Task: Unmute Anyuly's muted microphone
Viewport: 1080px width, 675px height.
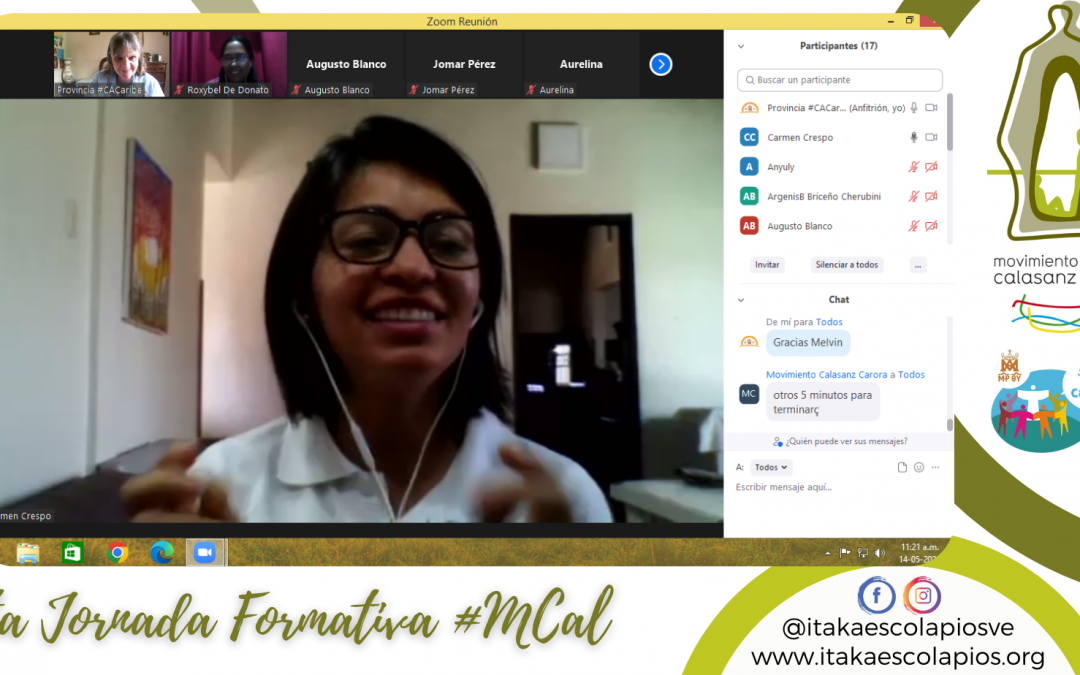Action: [913, 167]
